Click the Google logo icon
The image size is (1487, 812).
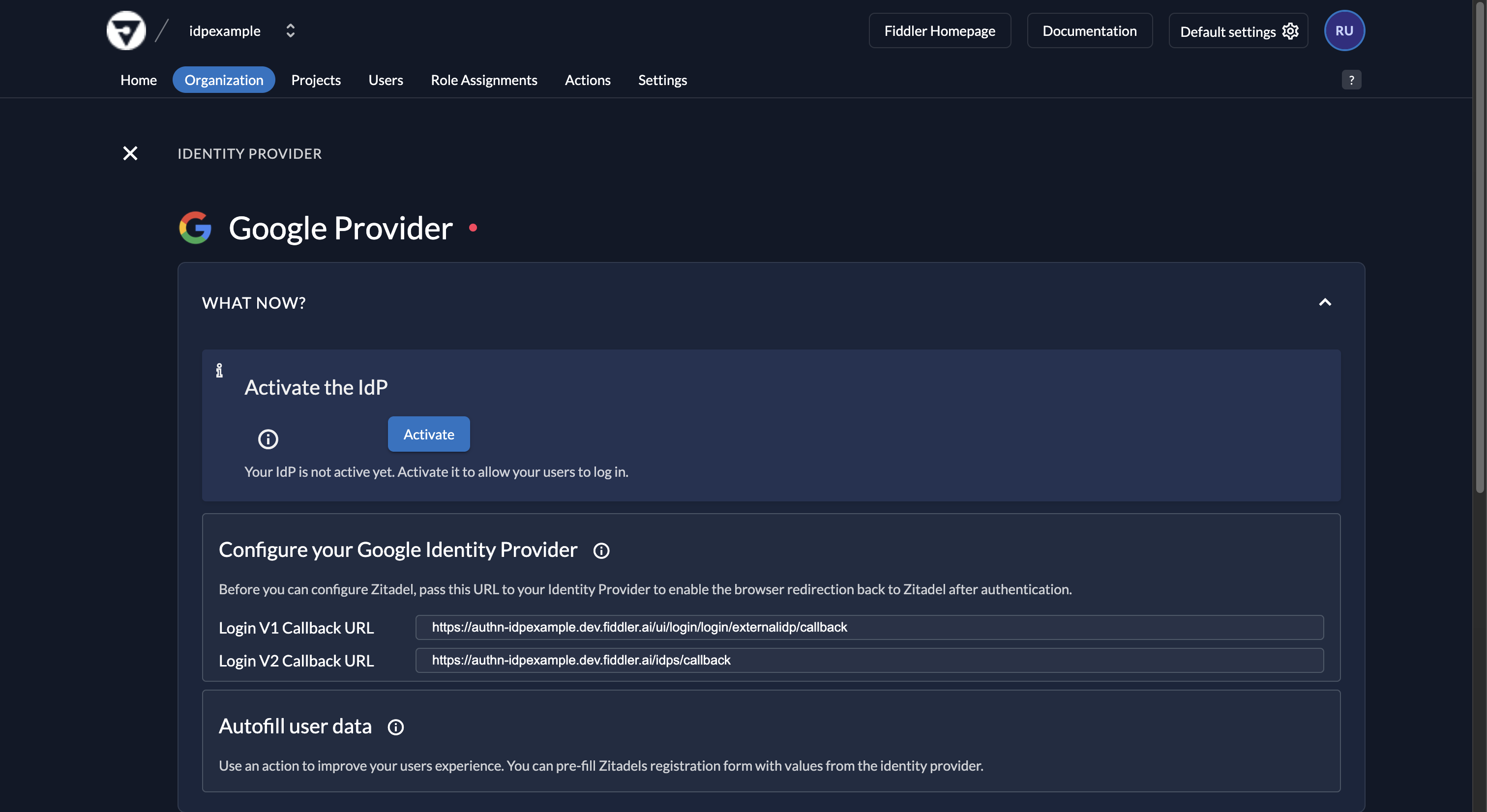195,228
